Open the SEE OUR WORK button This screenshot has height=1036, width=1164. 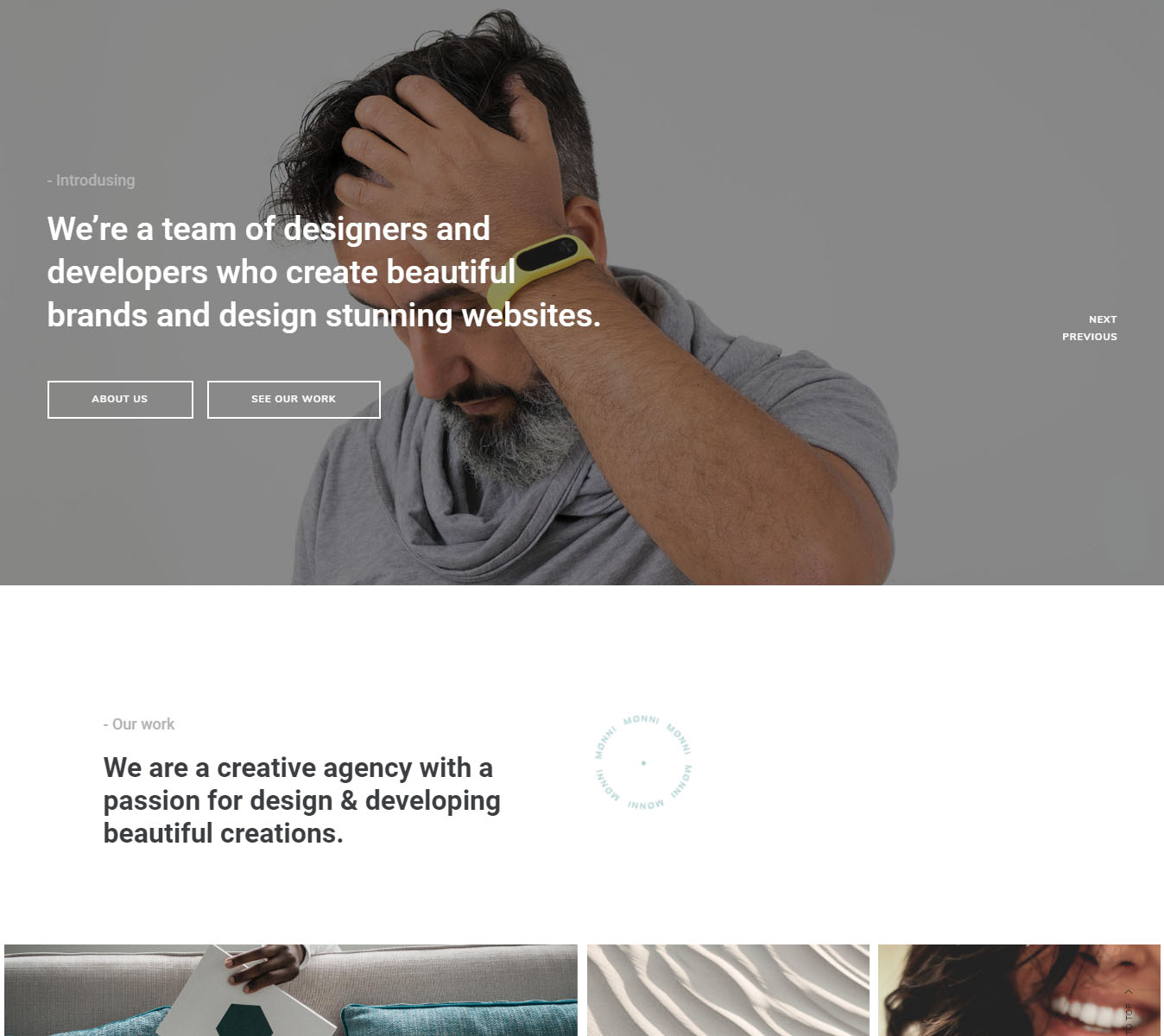click(294, 400)
